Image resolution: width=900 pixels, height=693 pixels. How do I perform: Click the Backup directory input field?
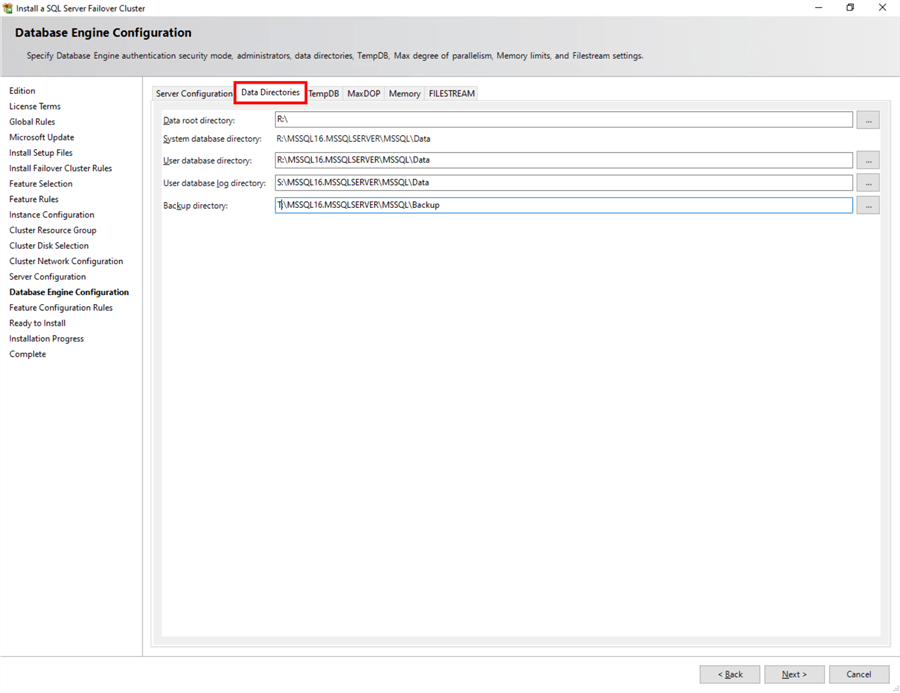(564, 205)
